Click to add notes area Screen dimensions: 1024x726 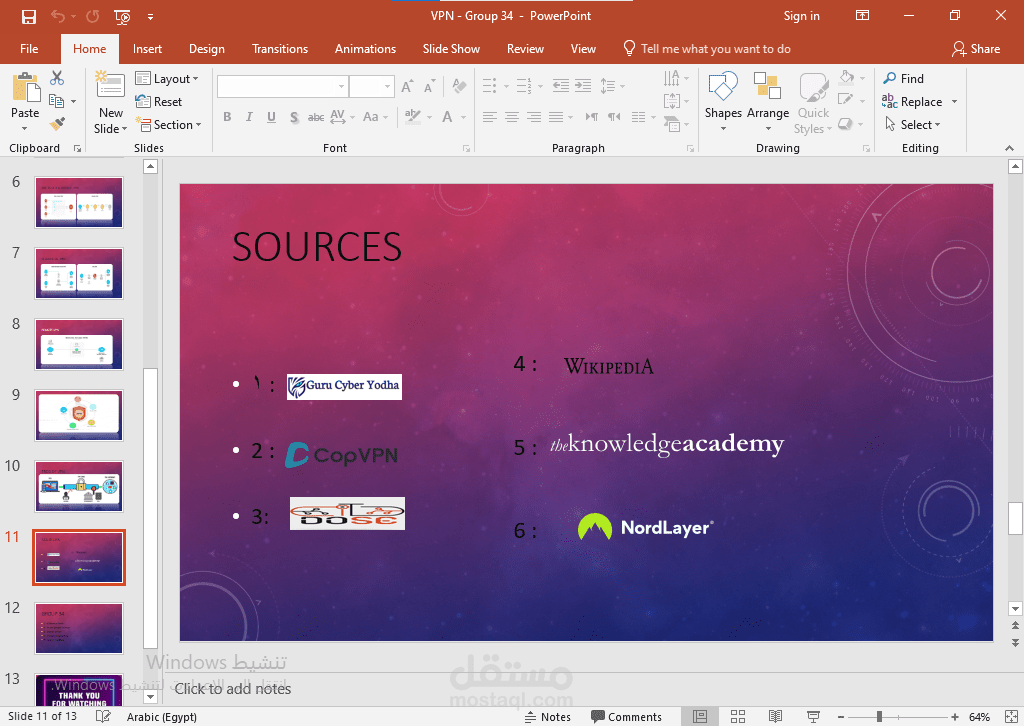[233, 689]
